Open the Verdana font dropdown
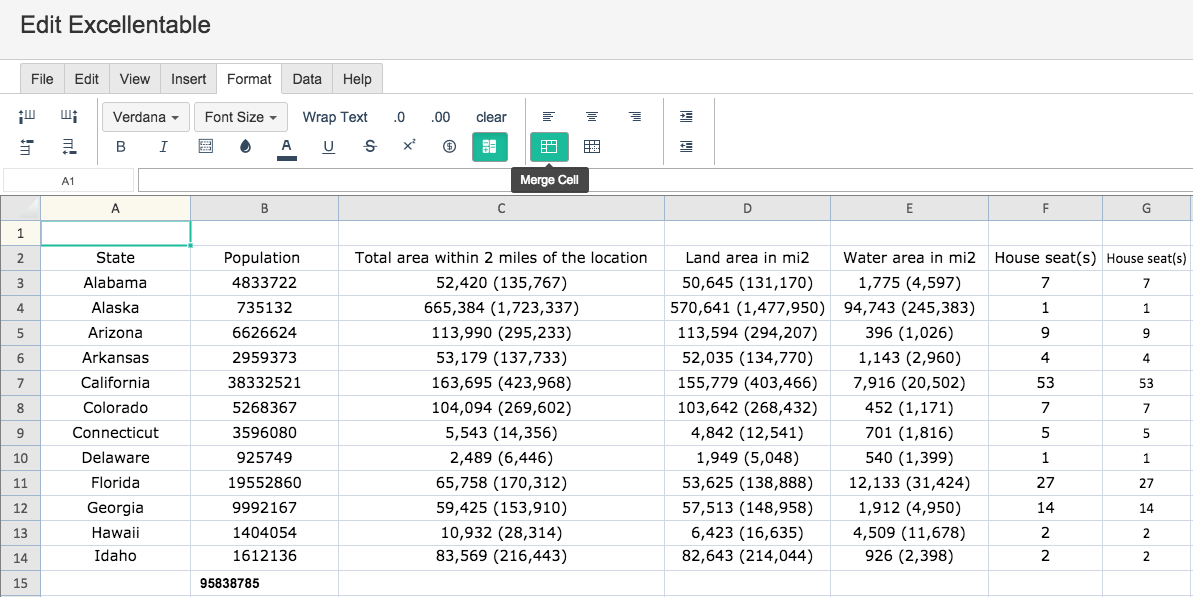The image size is (1193, 597). pyautogui.click(x=145, y=117)
